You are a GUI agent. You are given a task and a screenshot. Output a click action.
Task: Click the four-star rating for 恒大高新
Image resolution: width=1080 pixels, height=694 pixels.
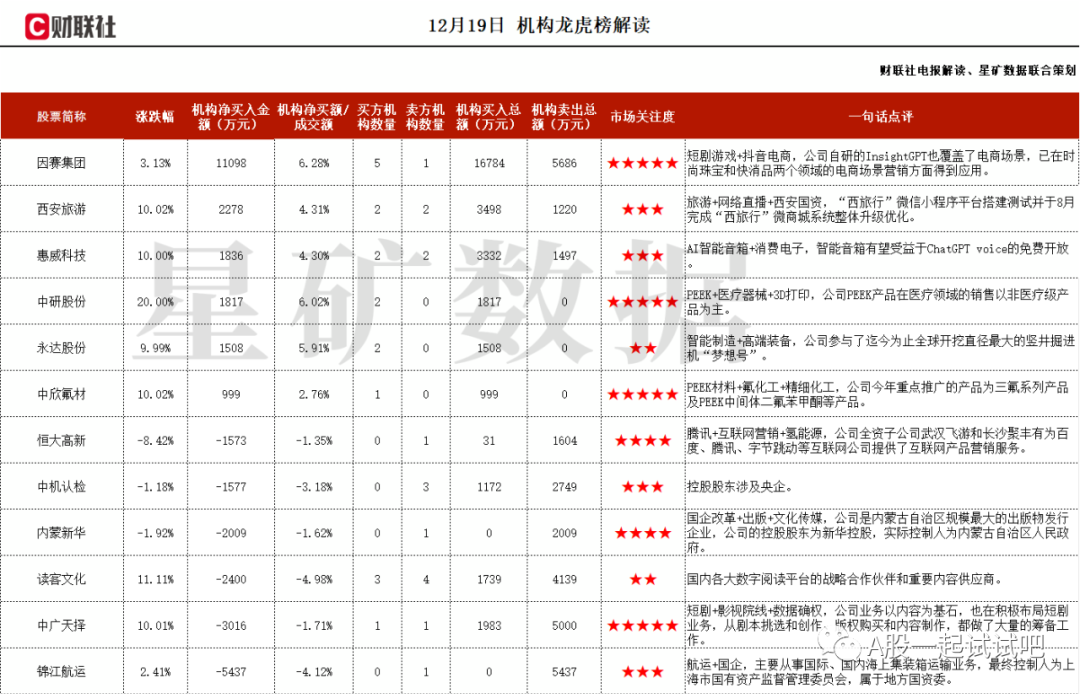pos(642,441)
